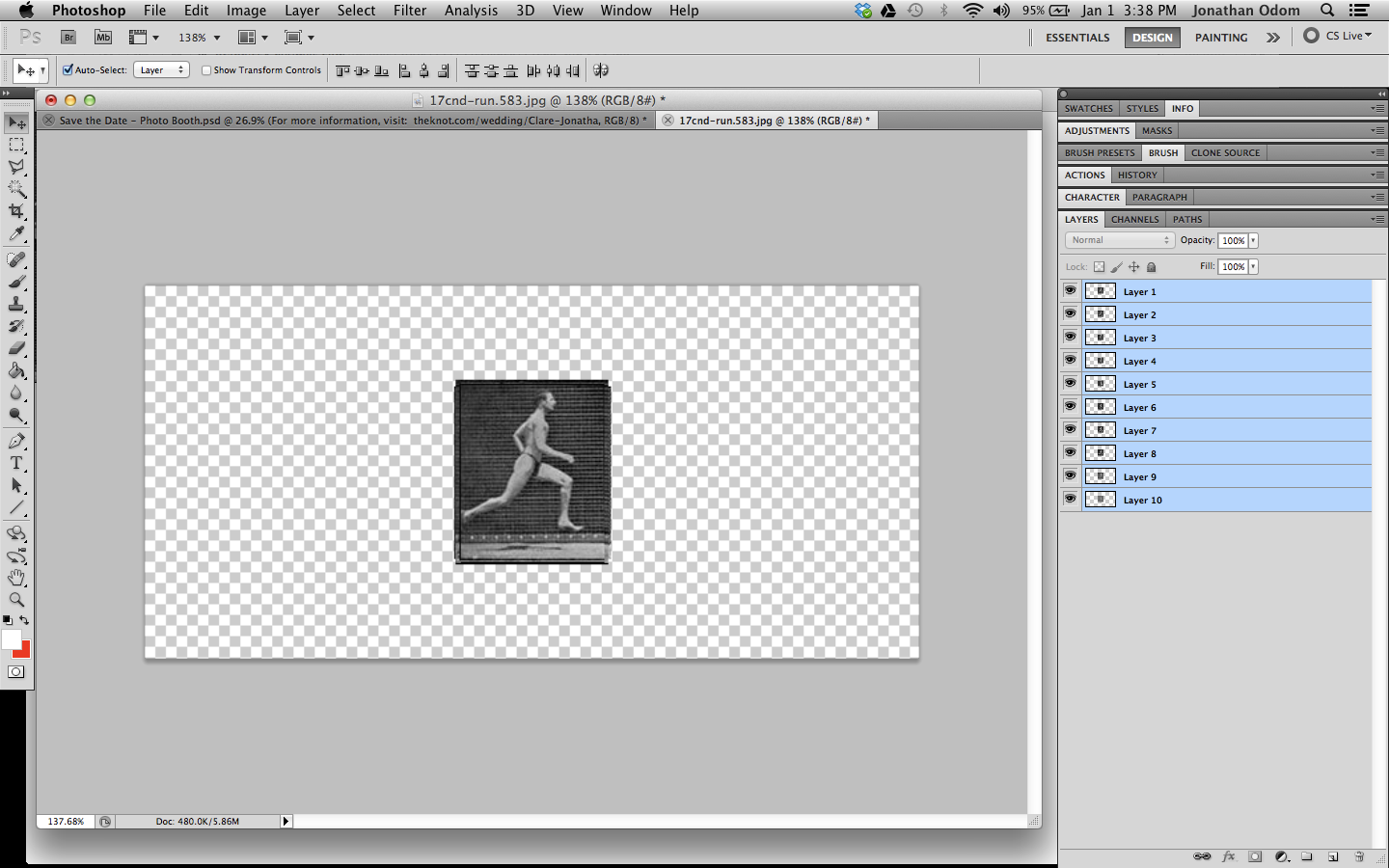The height and width of the screenshot is (868, 1389).
Task: Open the Filter menu
Action: point(410,11)
